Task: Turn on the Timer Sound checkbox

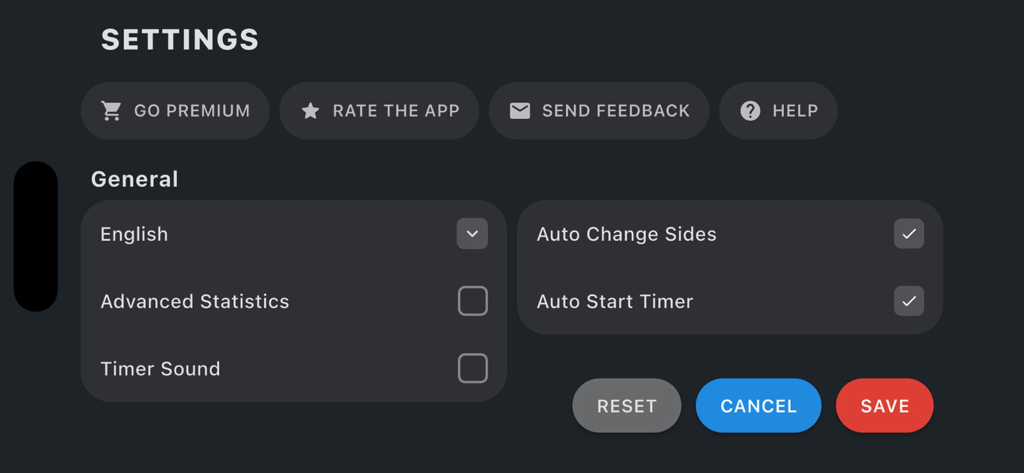Action: [472, 368]
